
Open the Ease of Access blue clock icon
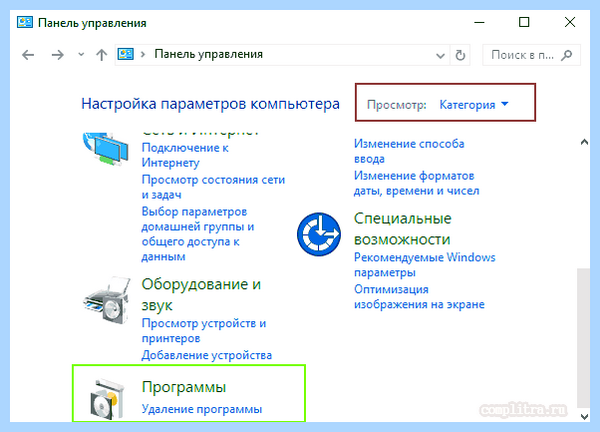(x=319, y=234)
